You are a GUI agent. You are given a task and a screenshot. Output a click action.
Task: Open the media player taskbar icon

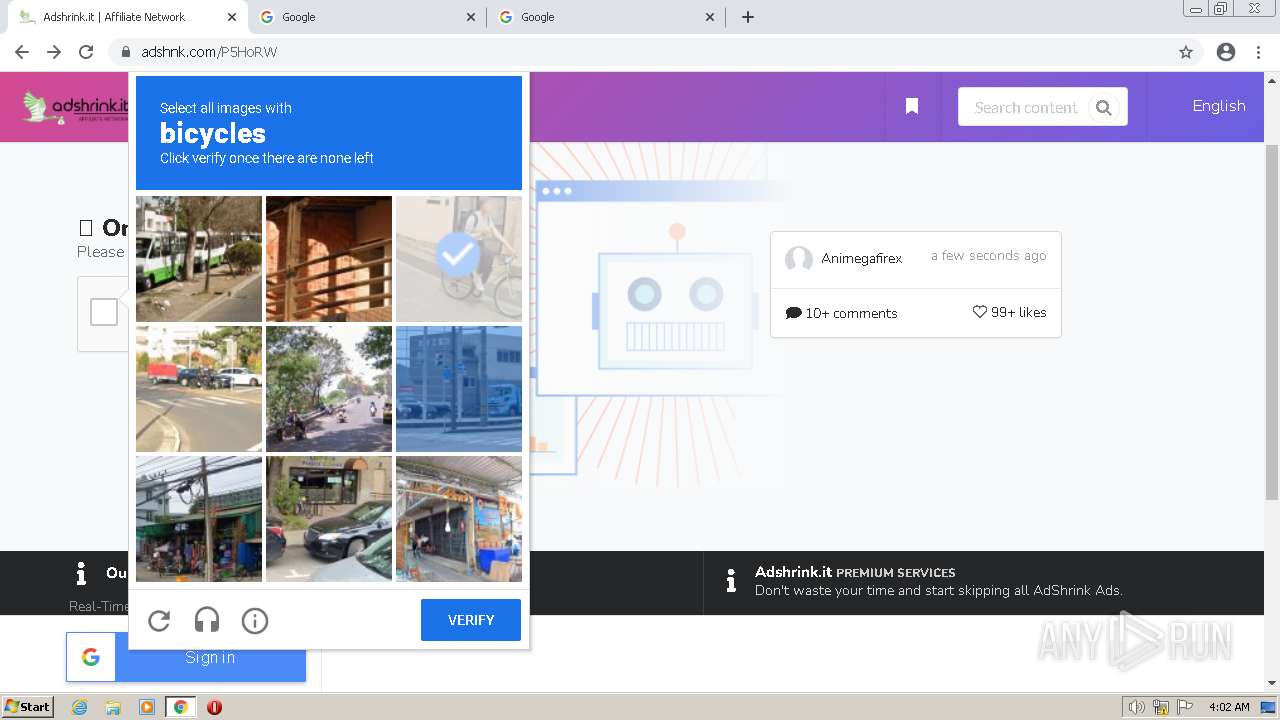pos(147,707)
